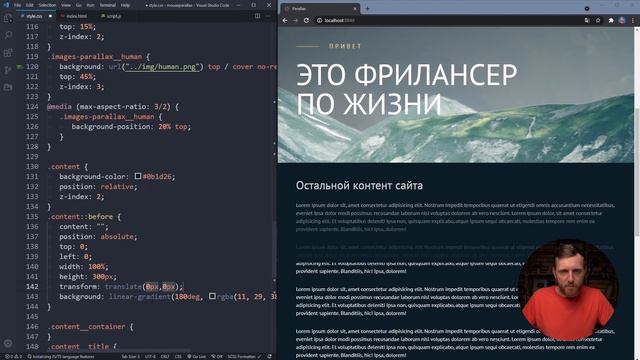The height and width of the screenshot is (360, 640).
Task: Click the color swatch beside #0b1d26
Action: [138, 176]
